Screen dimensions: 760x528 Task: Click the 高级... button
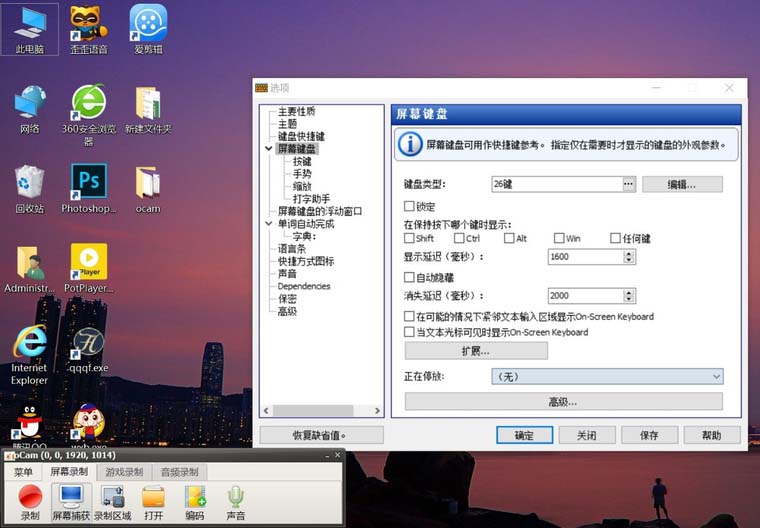pyautogui.click(x=563, y=402)
